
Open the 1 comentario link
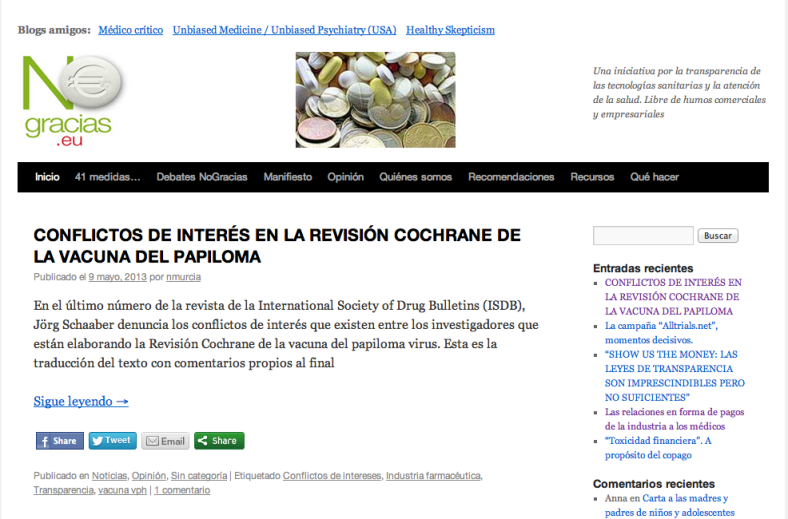pos(181,490)
